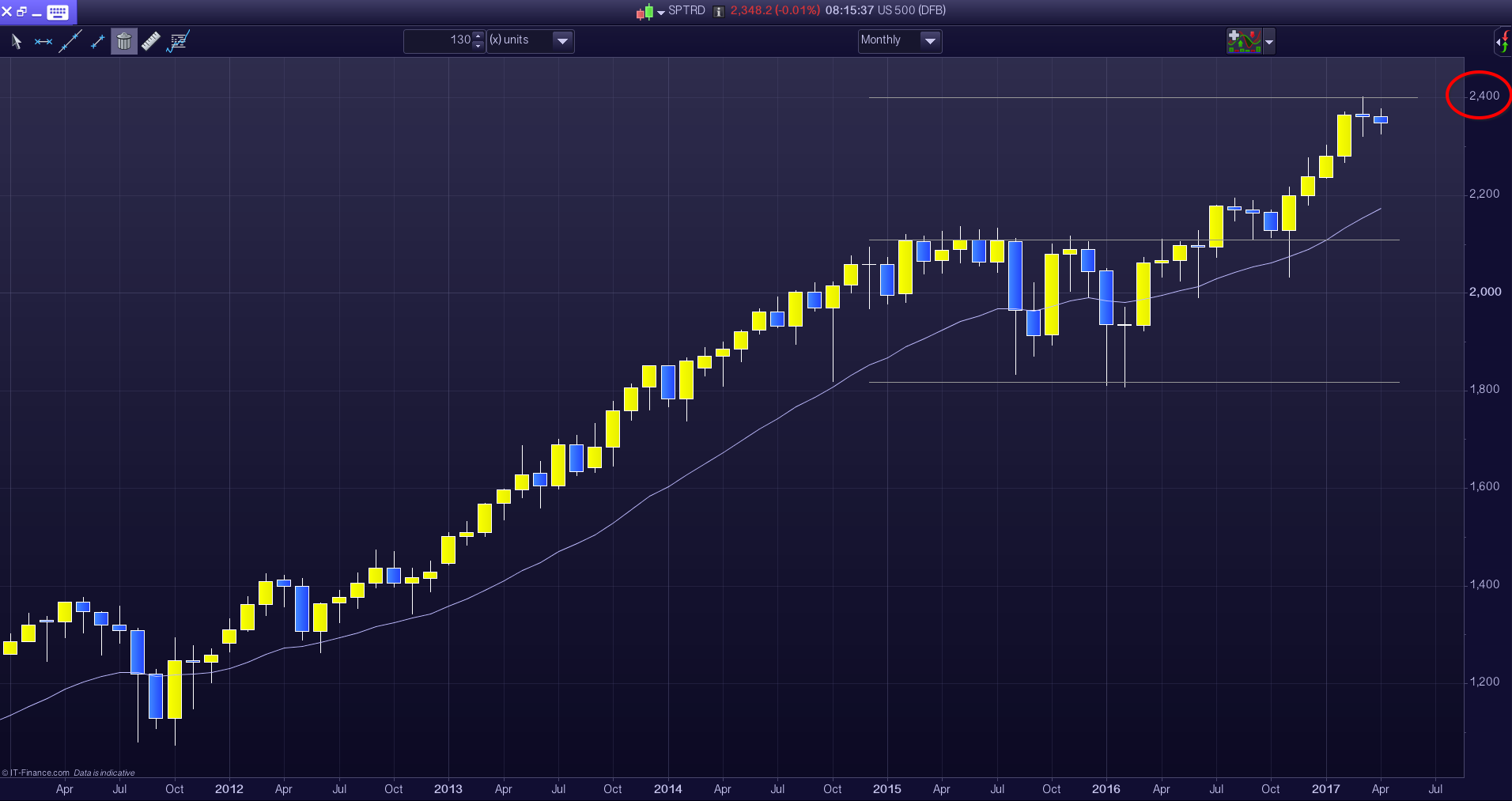Click the add indicators button
The image size is (1512, 801).
point(1244,40)
